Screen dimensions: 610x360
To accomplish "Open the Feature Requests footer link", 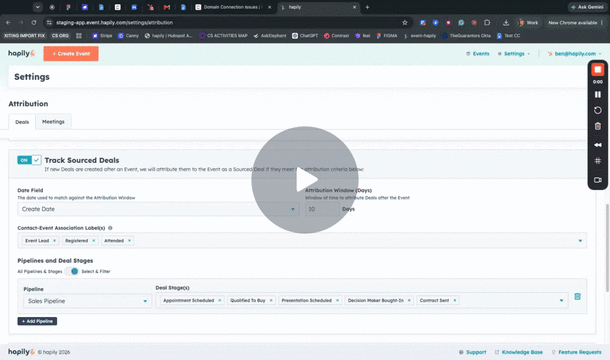I will [x=576, y=352].
